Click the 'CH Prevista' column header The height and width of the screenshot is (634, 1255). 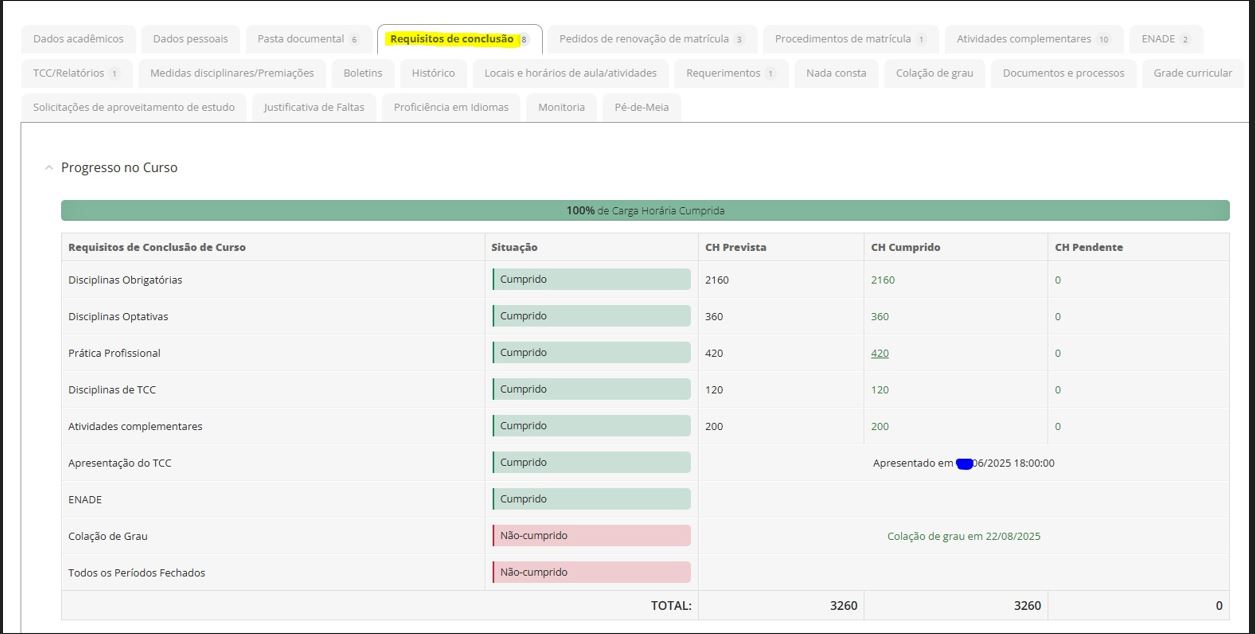tap(736, 247)
